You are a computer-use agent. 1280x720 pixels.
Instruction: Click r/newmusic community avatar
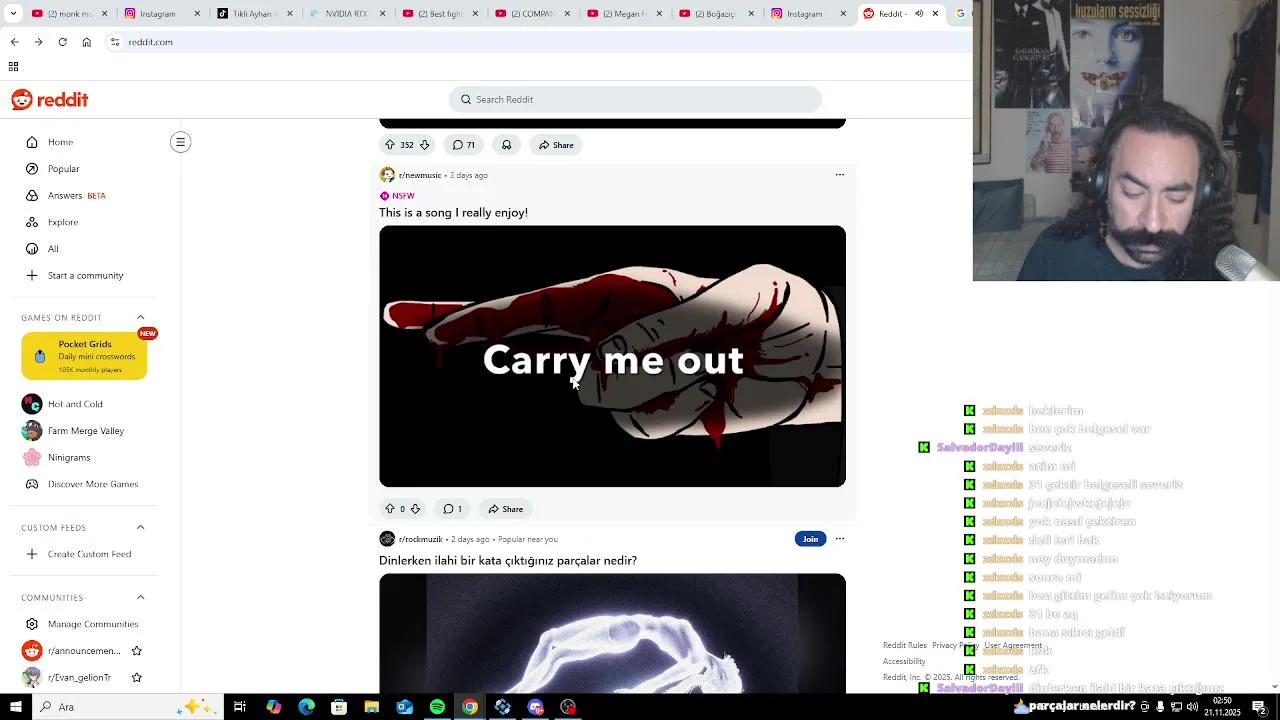(387, 175)
